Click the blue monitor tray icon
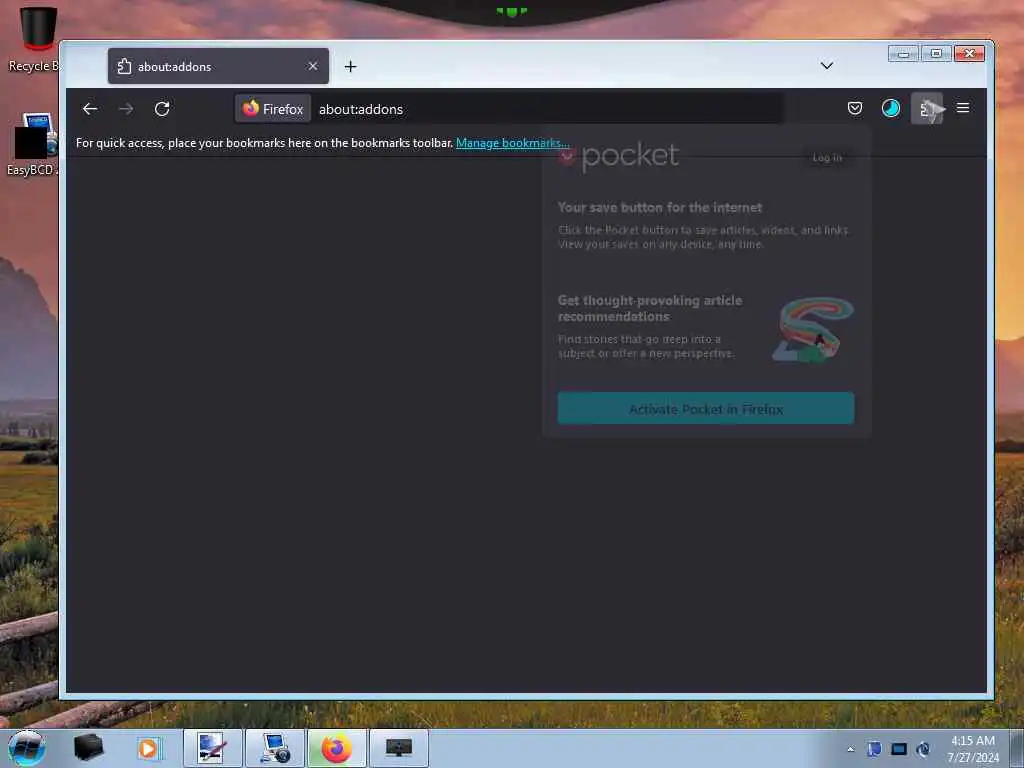The image size is (1024, 768). (x=899, y=749)
